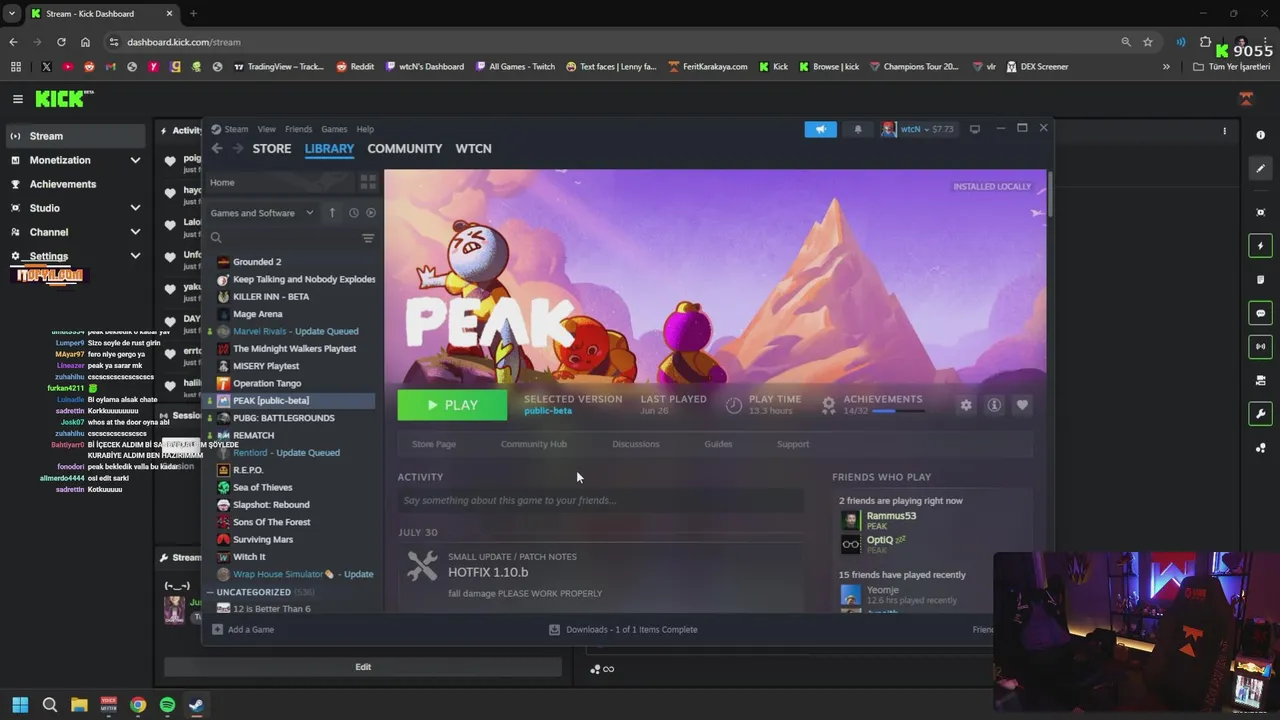Bookmark this page with the star icon

coord(1148,42)
